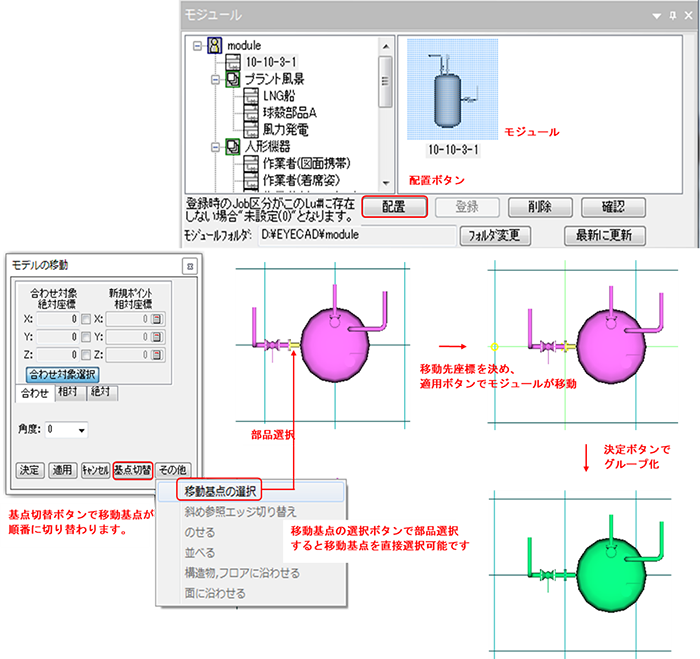Click the module root folder icon
Screen dimensions: 700x659
[x=214, y=46]
